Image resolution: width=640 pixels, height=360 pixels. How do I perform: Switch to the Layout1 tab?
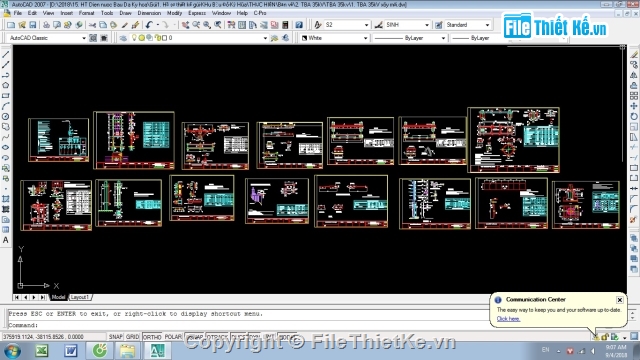pos(80,297)
